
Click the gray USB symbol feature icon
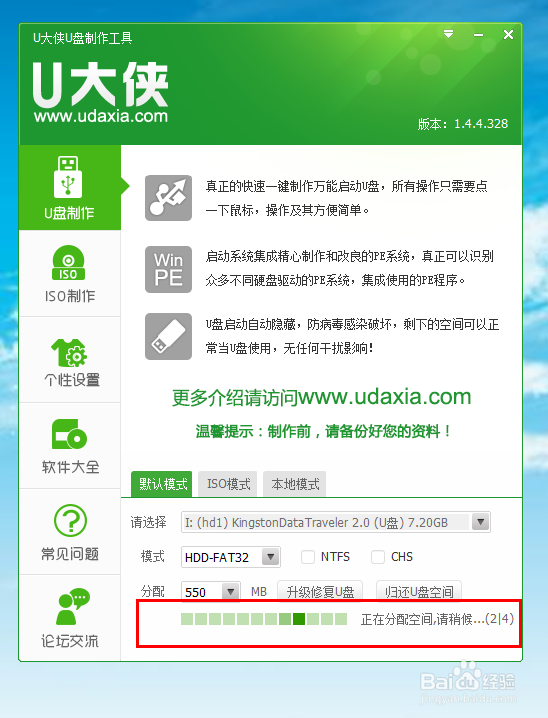click(168, 198)
